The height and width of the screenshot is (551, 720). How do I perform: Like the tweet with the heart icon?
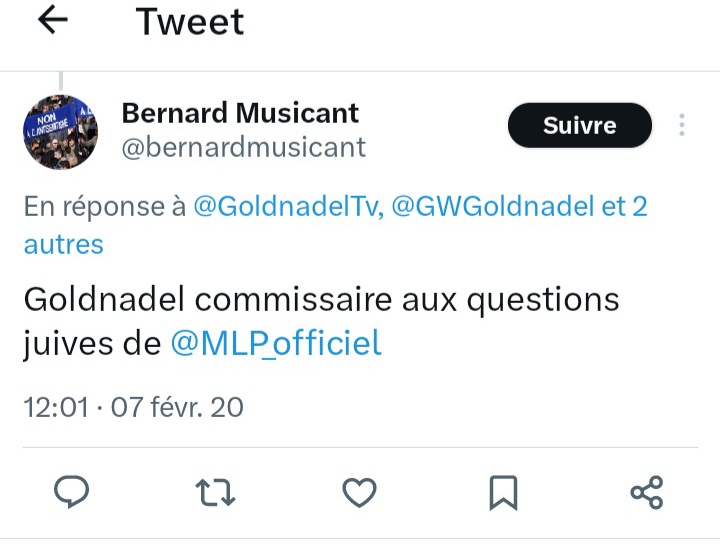(x=359, y=491)
